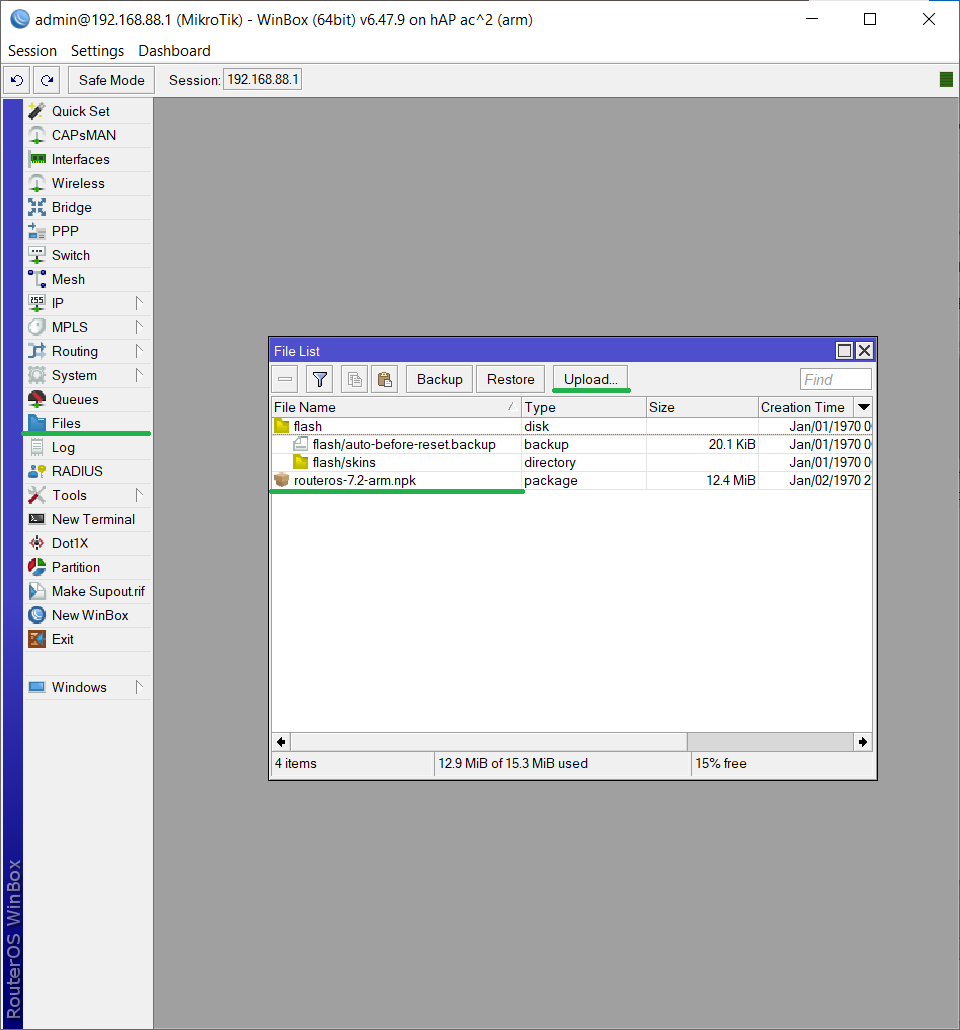The height and width of the screenshot is (1030, 960).
Task: Open PPP section
Action: [x=88, y=231]
